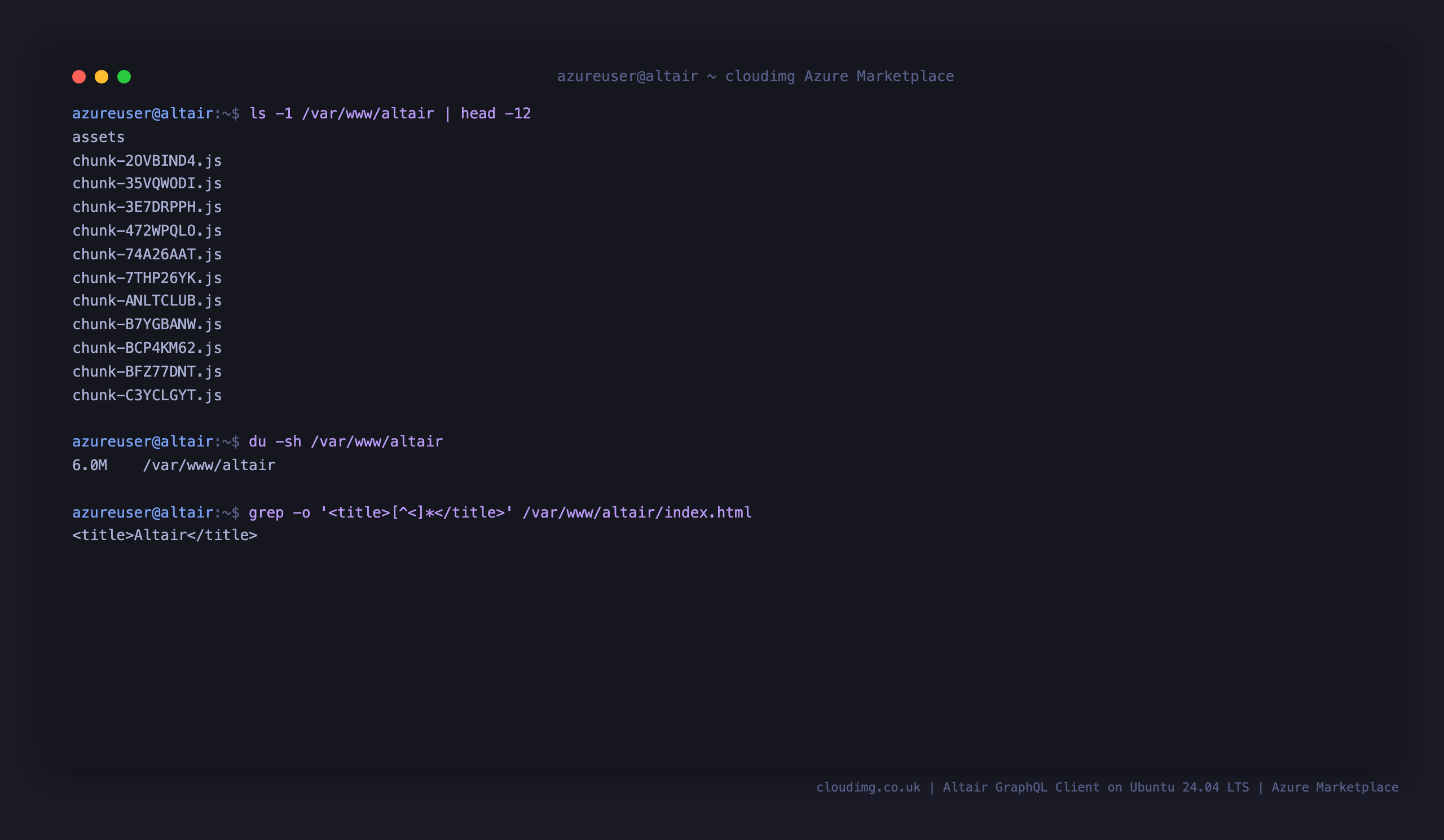Click the file name chunk-C3YCLGYT.js

point(147,396)
